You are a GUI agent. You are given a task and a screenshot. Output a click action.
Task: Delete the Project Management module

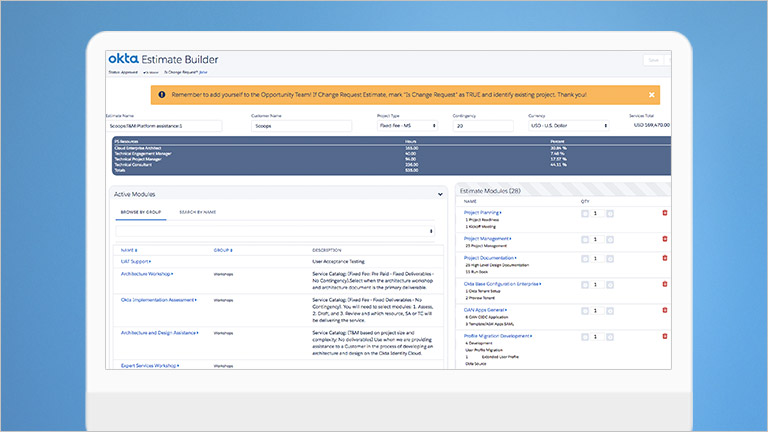tap(665, 239)
